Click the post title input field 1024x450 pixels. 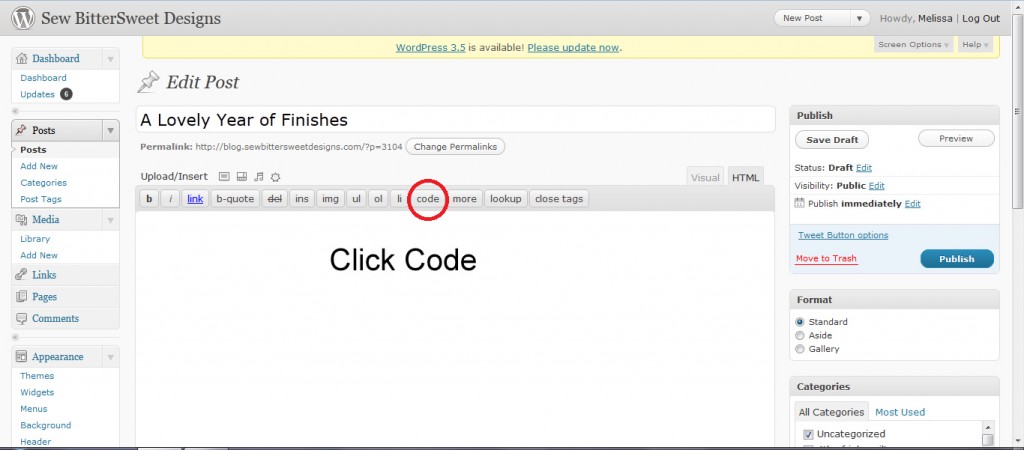pyautogui.click(x=455, y=120)
